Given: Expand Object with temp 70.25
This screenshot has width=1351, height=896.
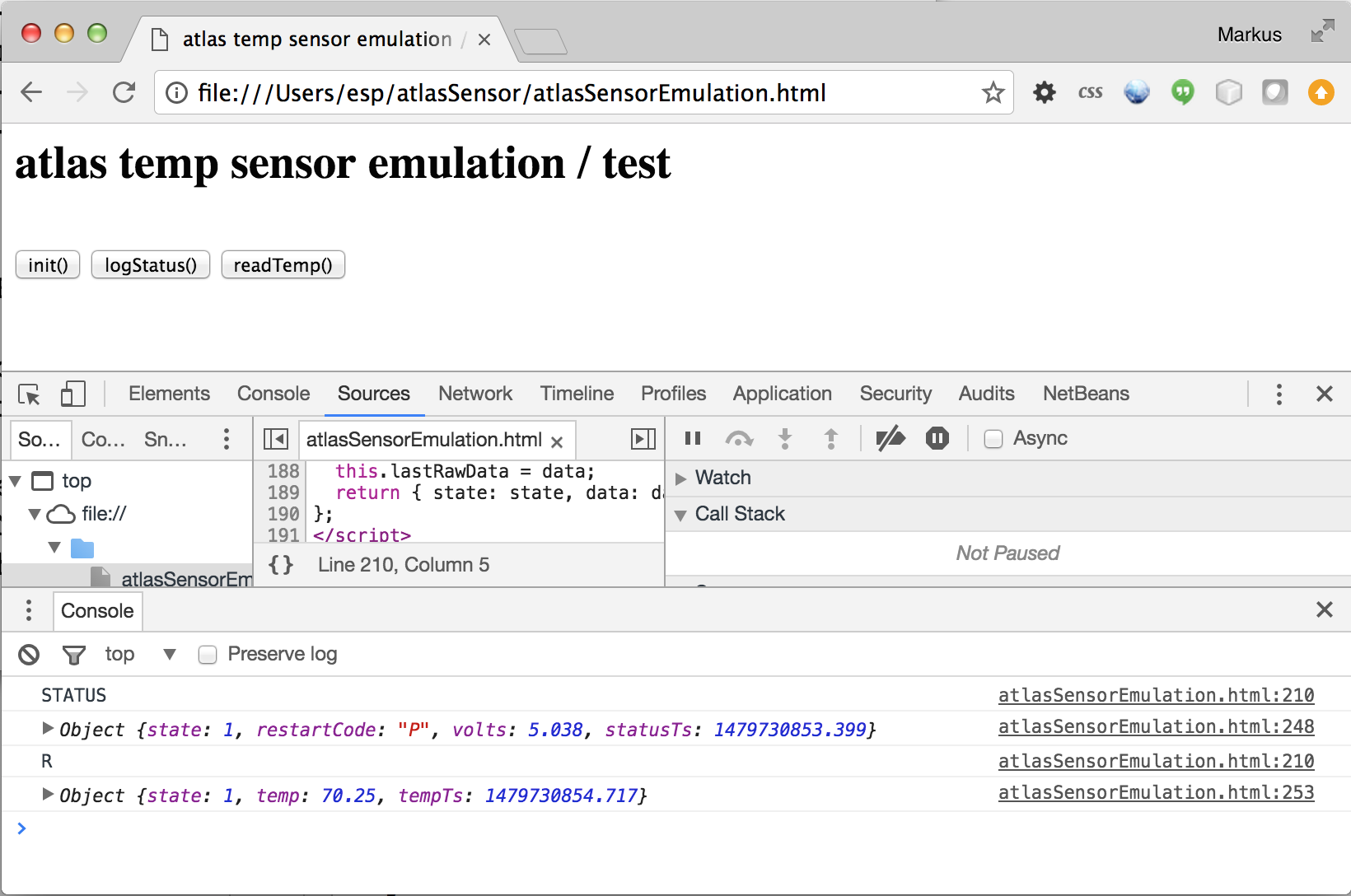Looking at the screenshot, I should point(48,794).
